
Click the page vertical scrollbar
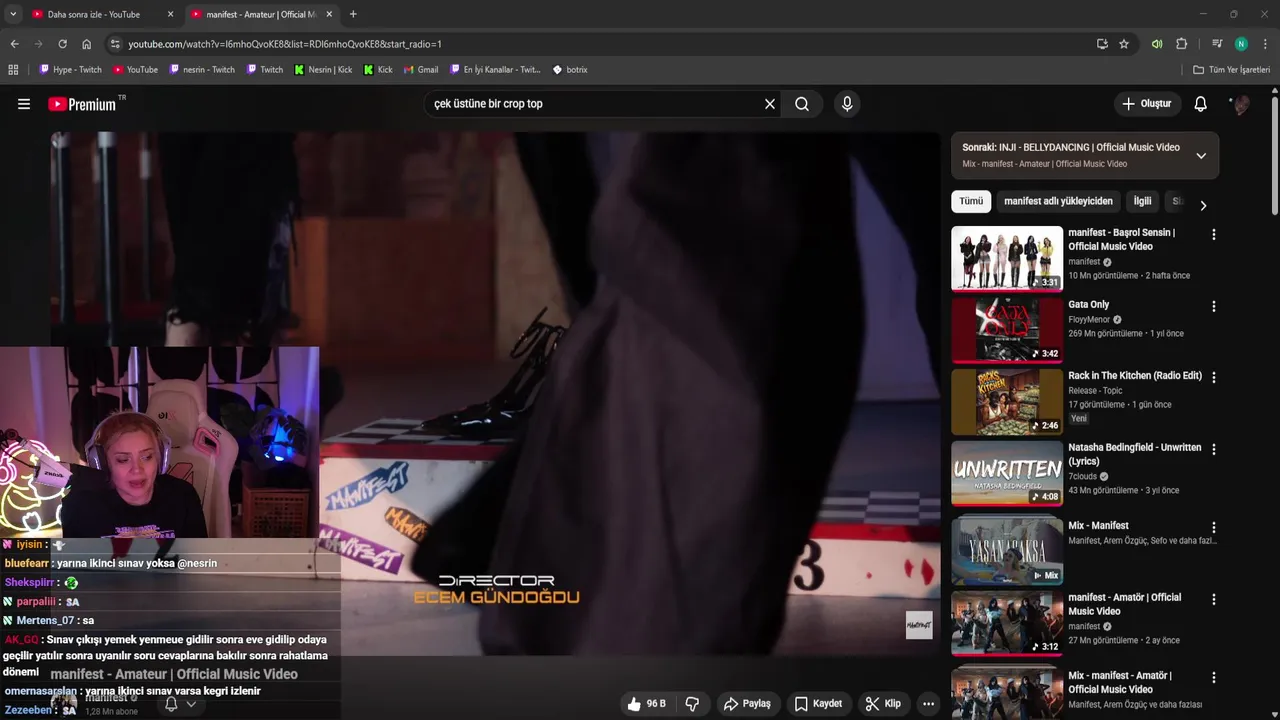click(x=1274, y=155)
